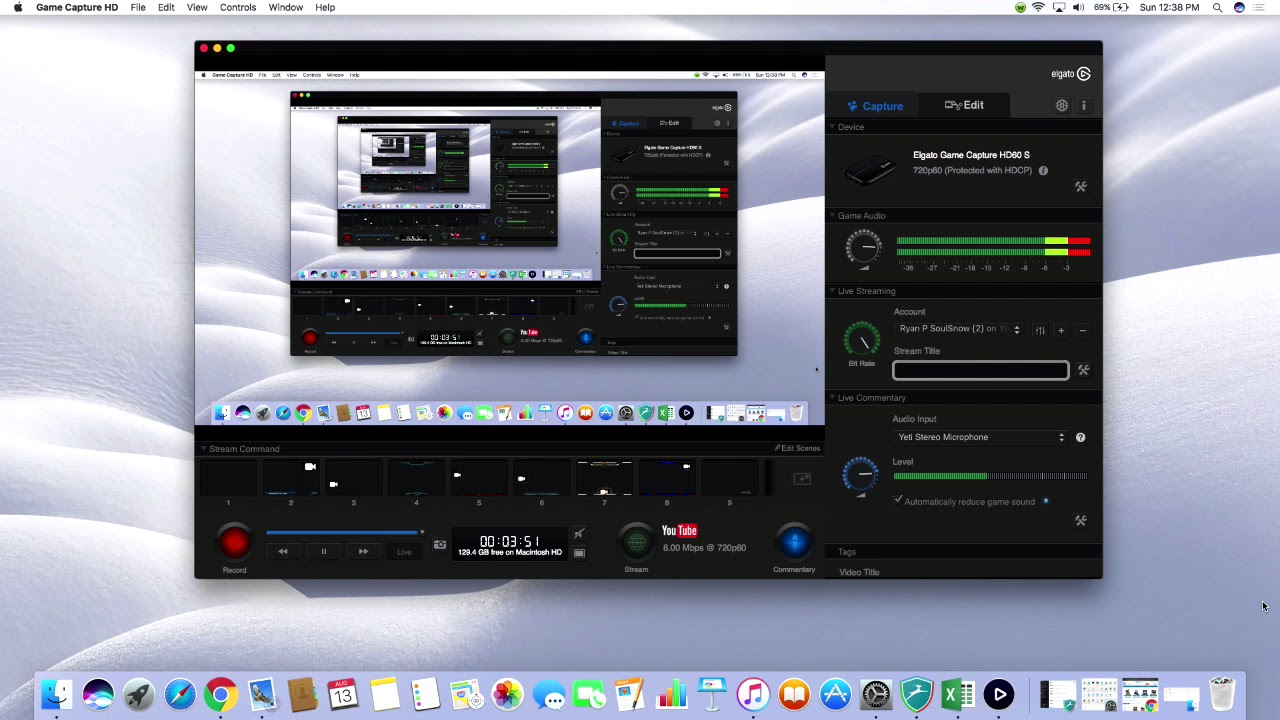The height and width of the screenshot is (720, 1280).
Task: Click the blue playback timeline bar
Action: click(x=344, y=533)
